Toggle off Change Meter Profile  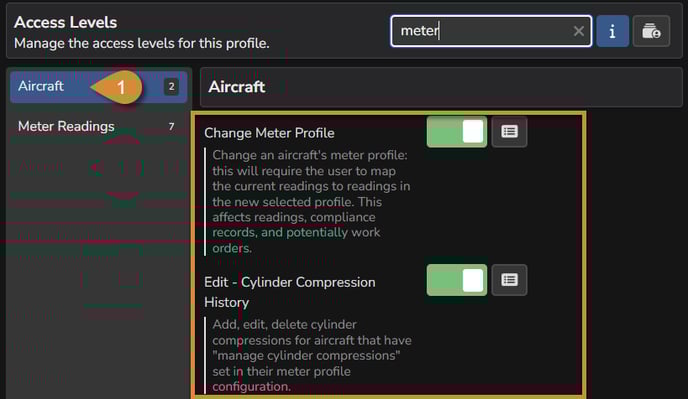pyautogui.click(x=457, y=132)
